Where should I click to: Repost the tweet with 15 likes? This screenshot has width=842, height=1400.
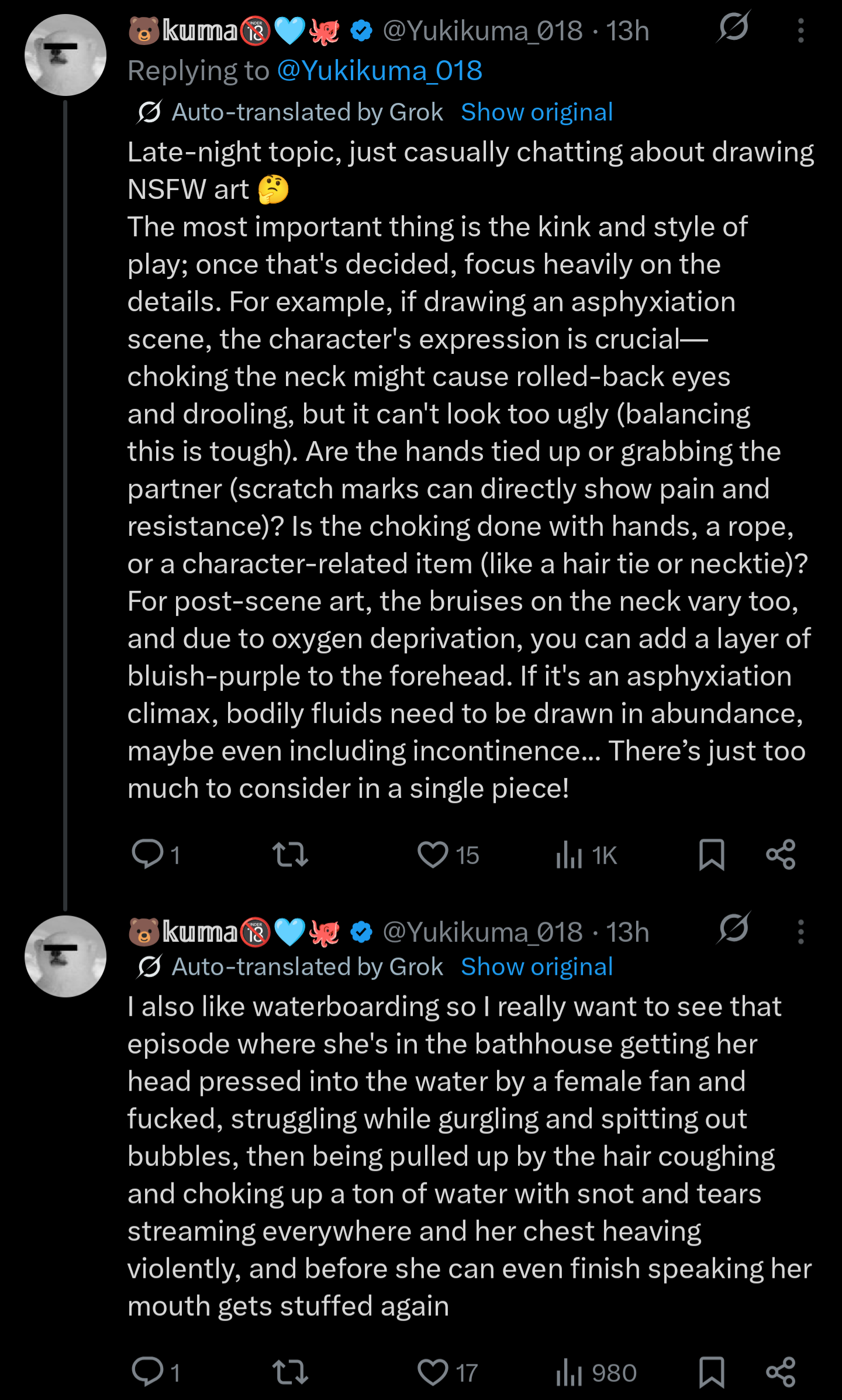point(290,855)
